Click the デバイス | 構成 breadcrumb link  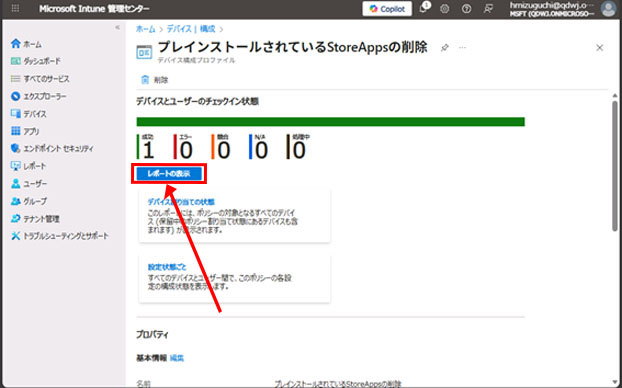click(191, 29)
